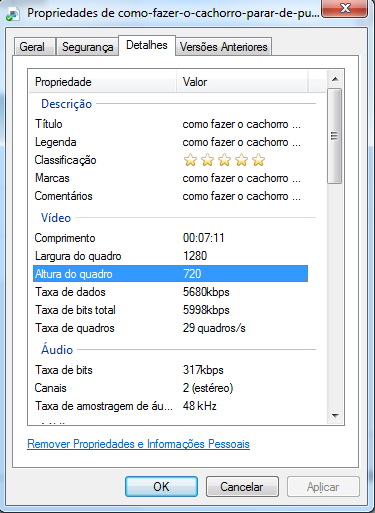Click the vertical scrollbar thumb
The height and width of the screenshot is (513, 375).
pyautogui.click(x=334, y=136)
